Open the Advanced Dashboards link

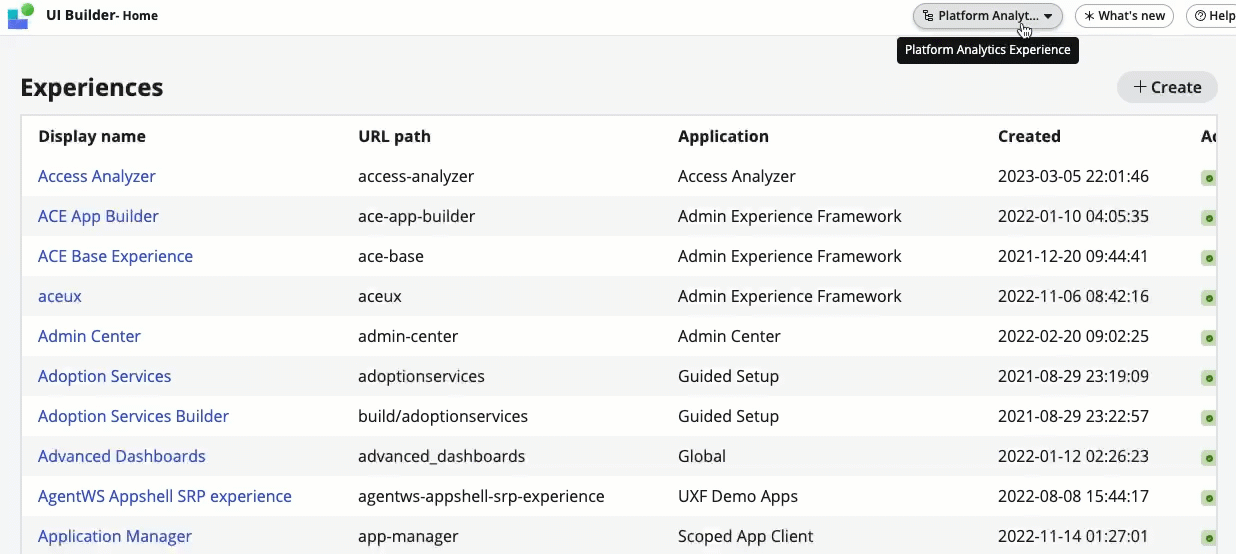click(x=121, y=456)
